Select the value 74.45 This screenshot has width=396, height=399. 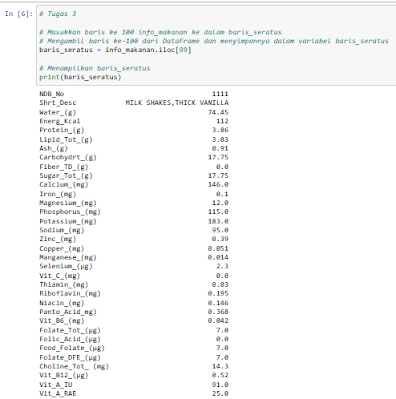(x=218, y=112)
